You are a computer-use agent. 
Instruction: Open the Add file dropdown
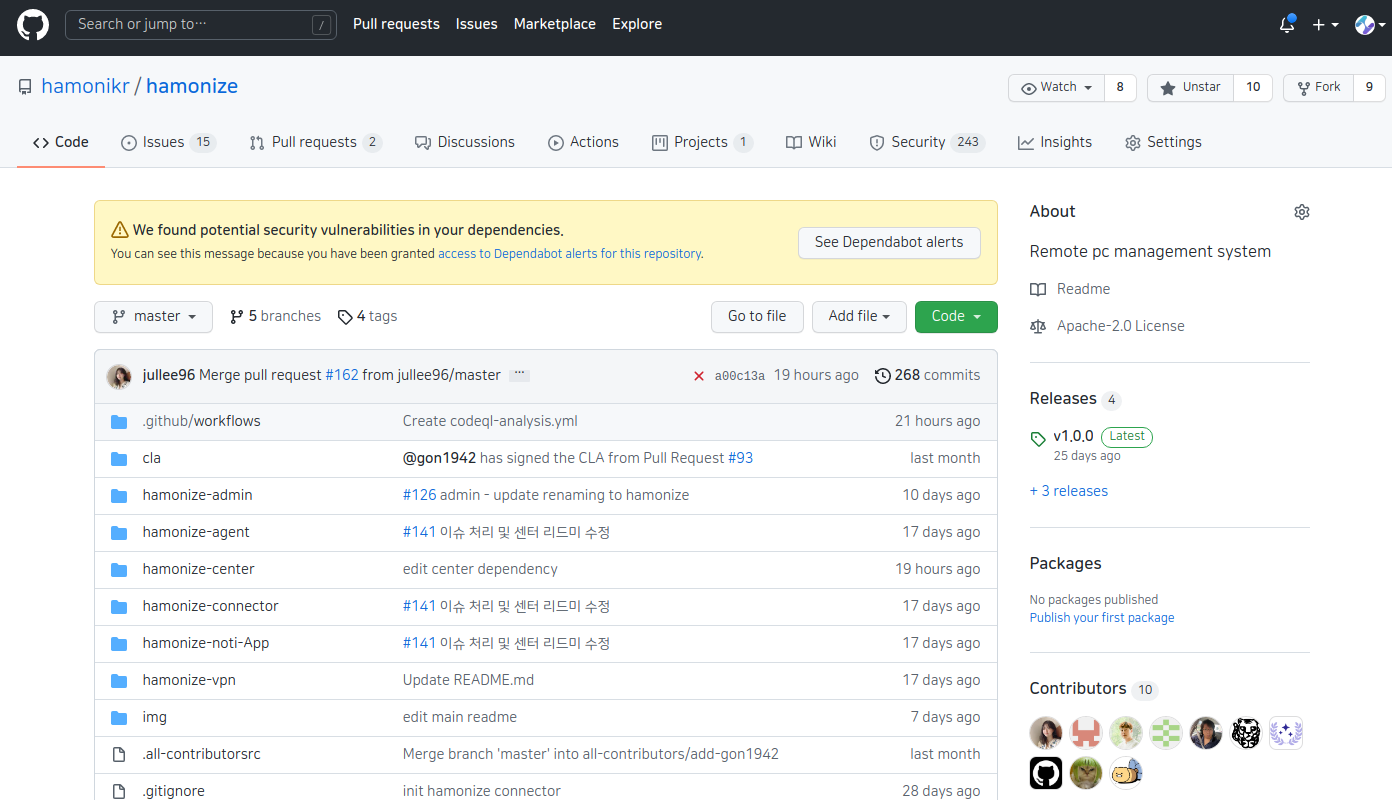(x=858, y=317)
